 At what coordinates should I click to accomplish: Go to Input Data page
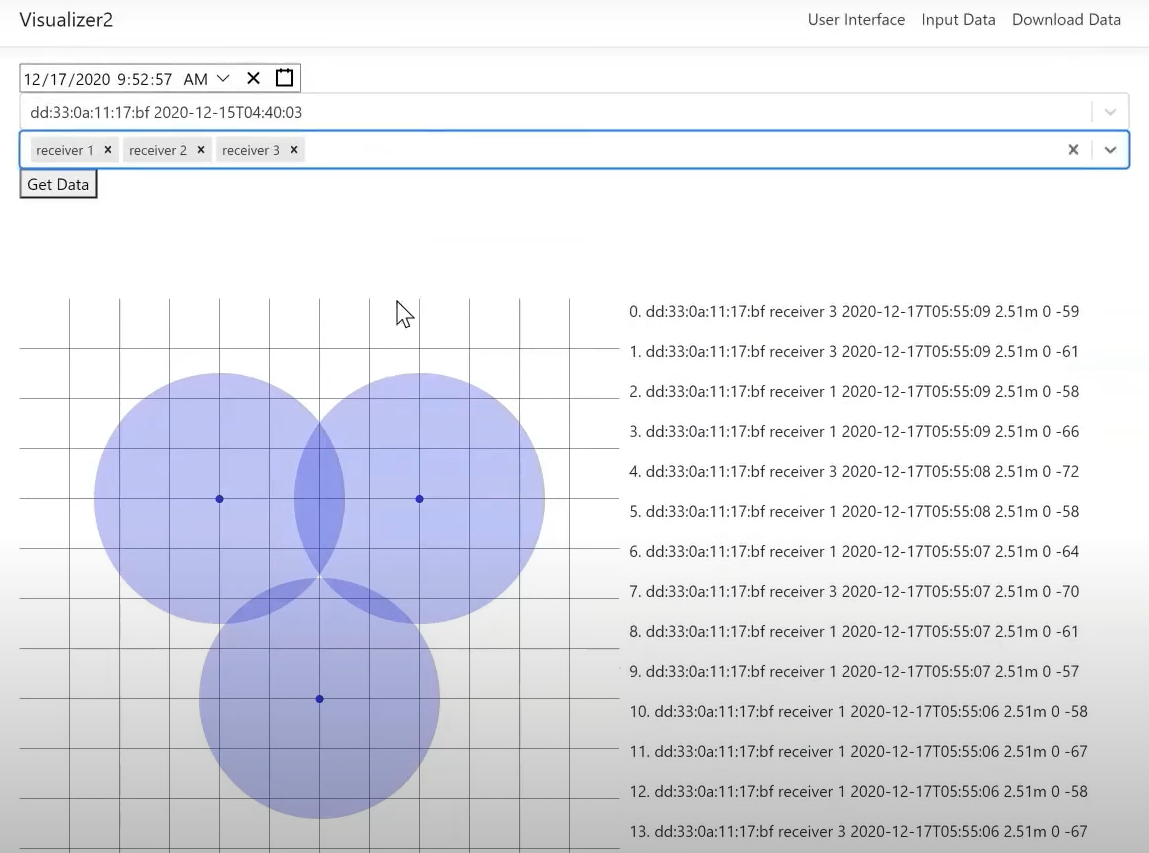point(958,20)
